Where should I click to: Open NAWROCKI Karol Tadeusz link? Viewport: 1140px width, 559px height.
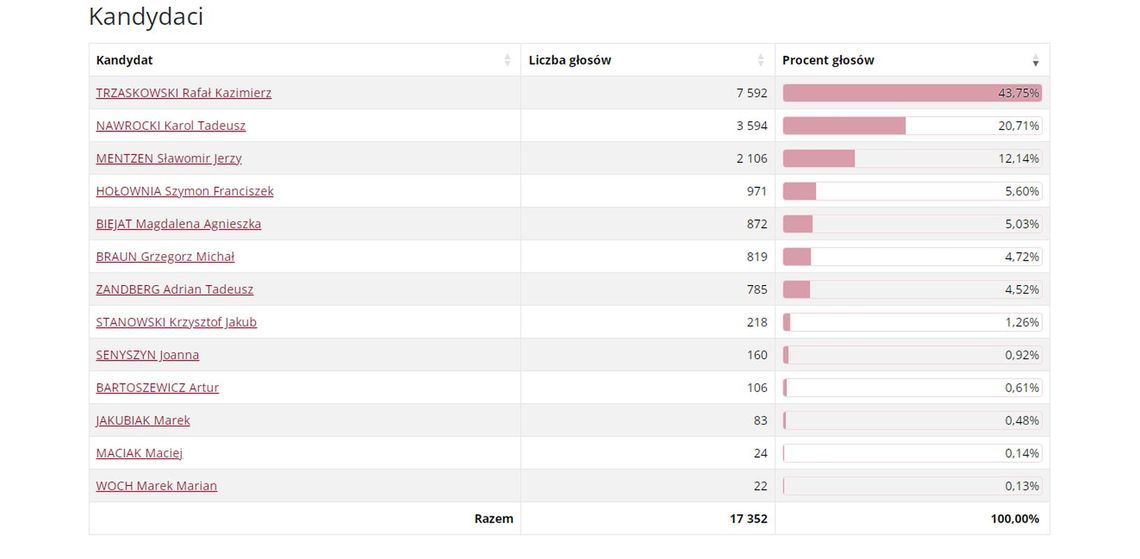pos(170,126)
